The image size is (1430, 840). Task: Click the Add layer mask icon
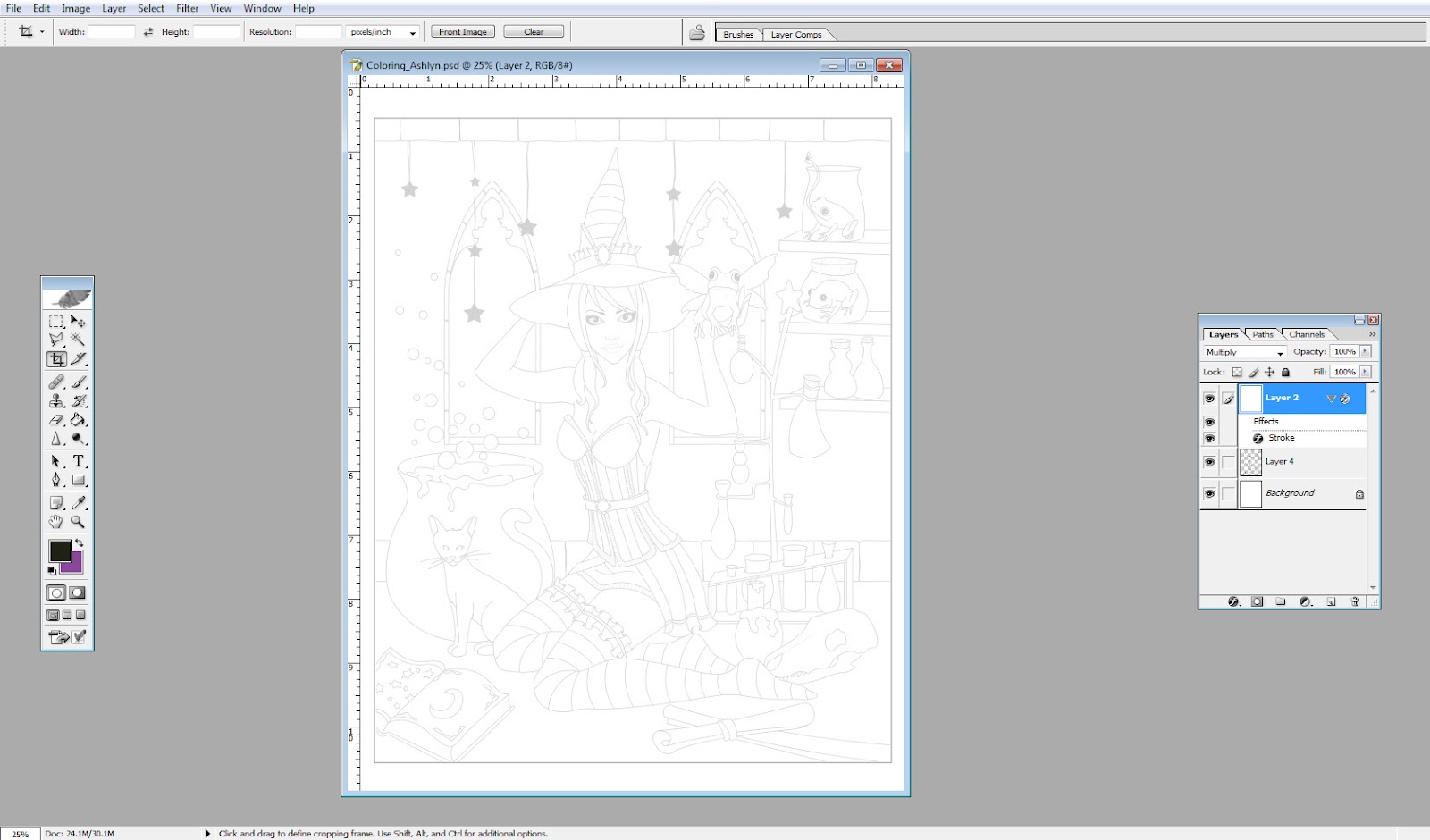point(1258,602)
